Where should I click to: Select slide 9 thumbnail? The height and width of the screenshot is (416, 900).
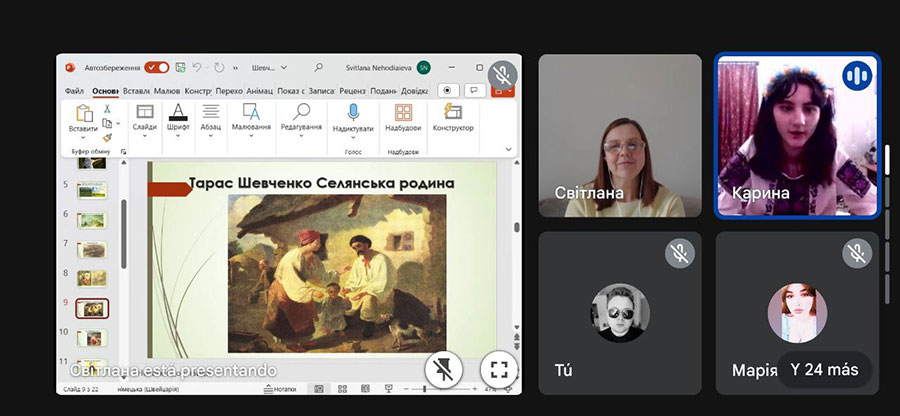[x=92, y=309]
